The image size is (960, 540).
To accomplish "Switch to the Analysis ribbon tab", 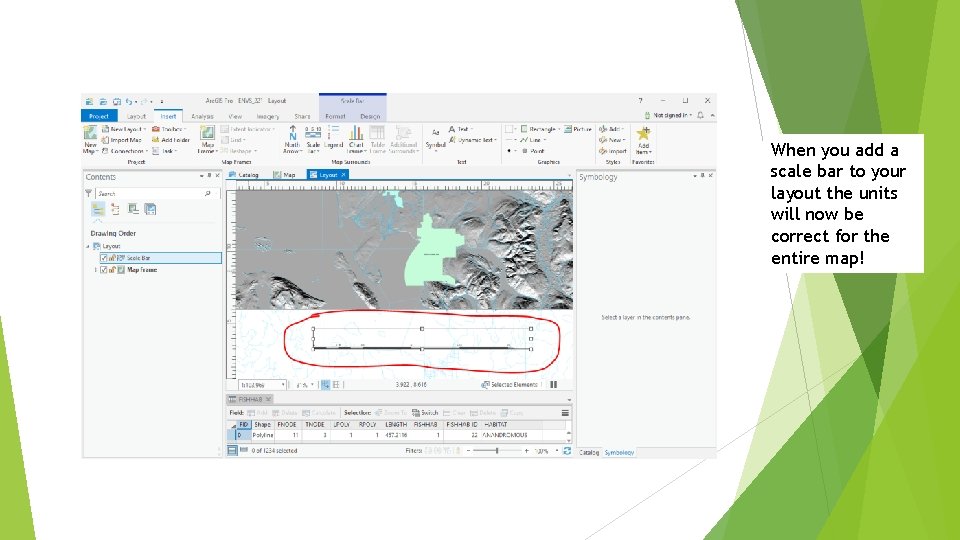I will point(202,116).
